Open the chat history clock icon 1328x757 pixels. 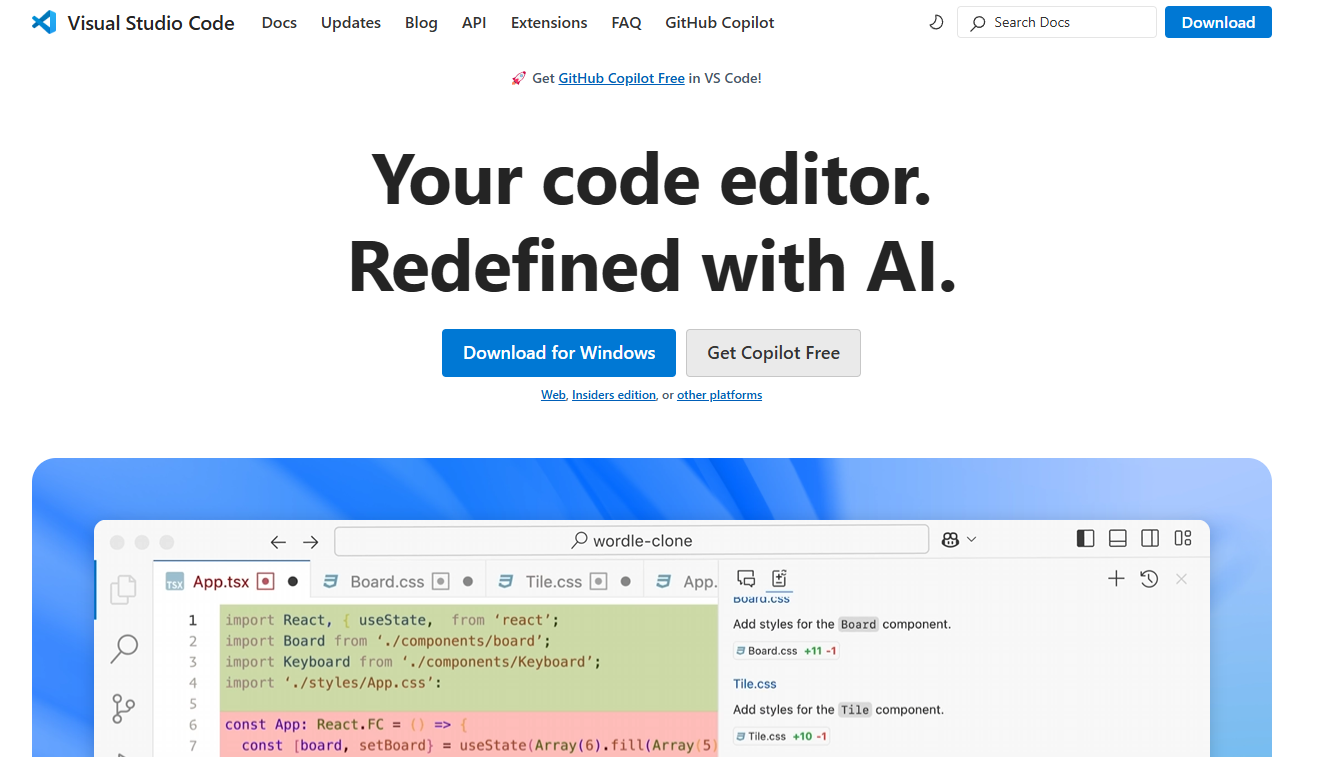pyautogui.click(x=1149, y=578)
